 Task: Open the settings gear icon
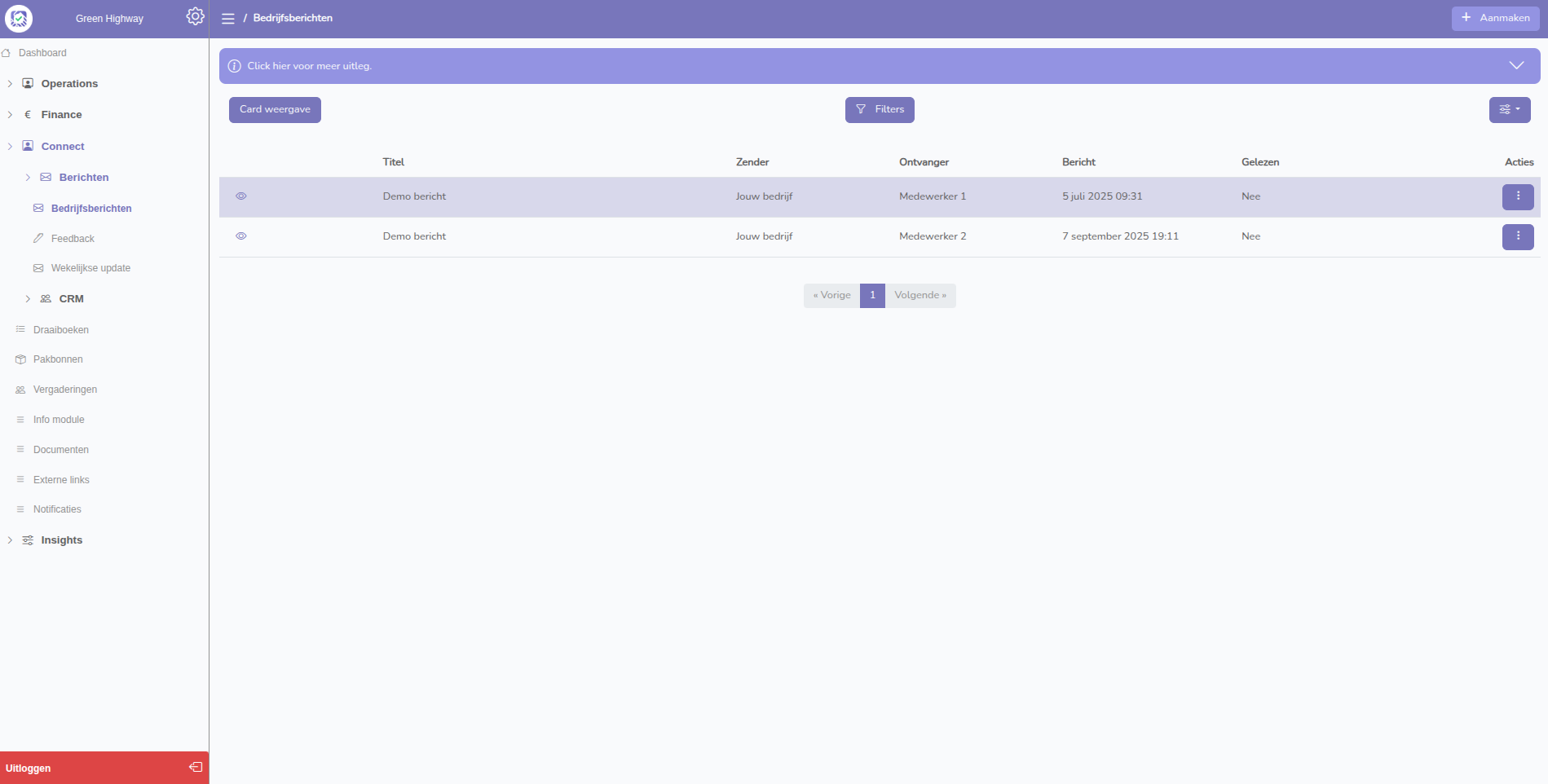coord(195,16)
